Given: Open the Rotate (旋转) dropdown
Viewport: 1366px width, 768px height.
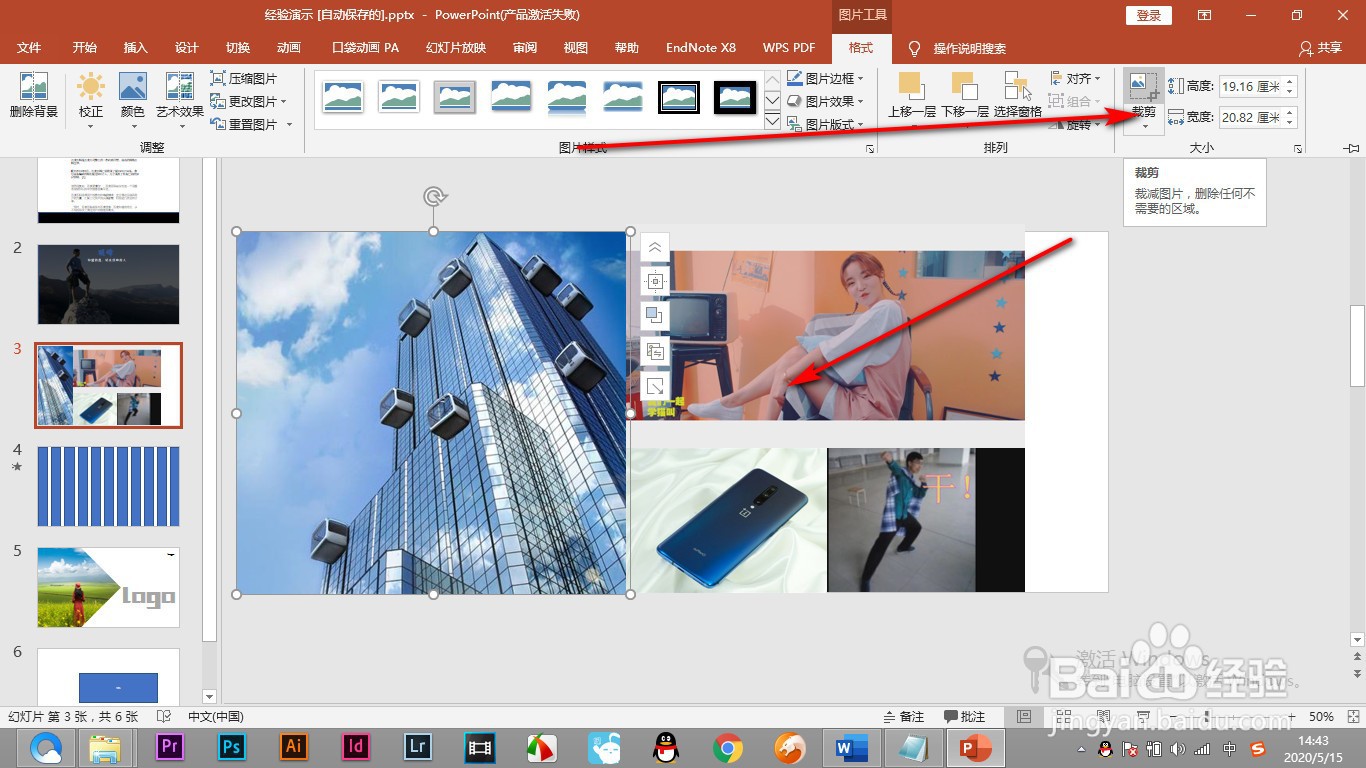Looking at the screenshot, I should (x=1076, y=125).
